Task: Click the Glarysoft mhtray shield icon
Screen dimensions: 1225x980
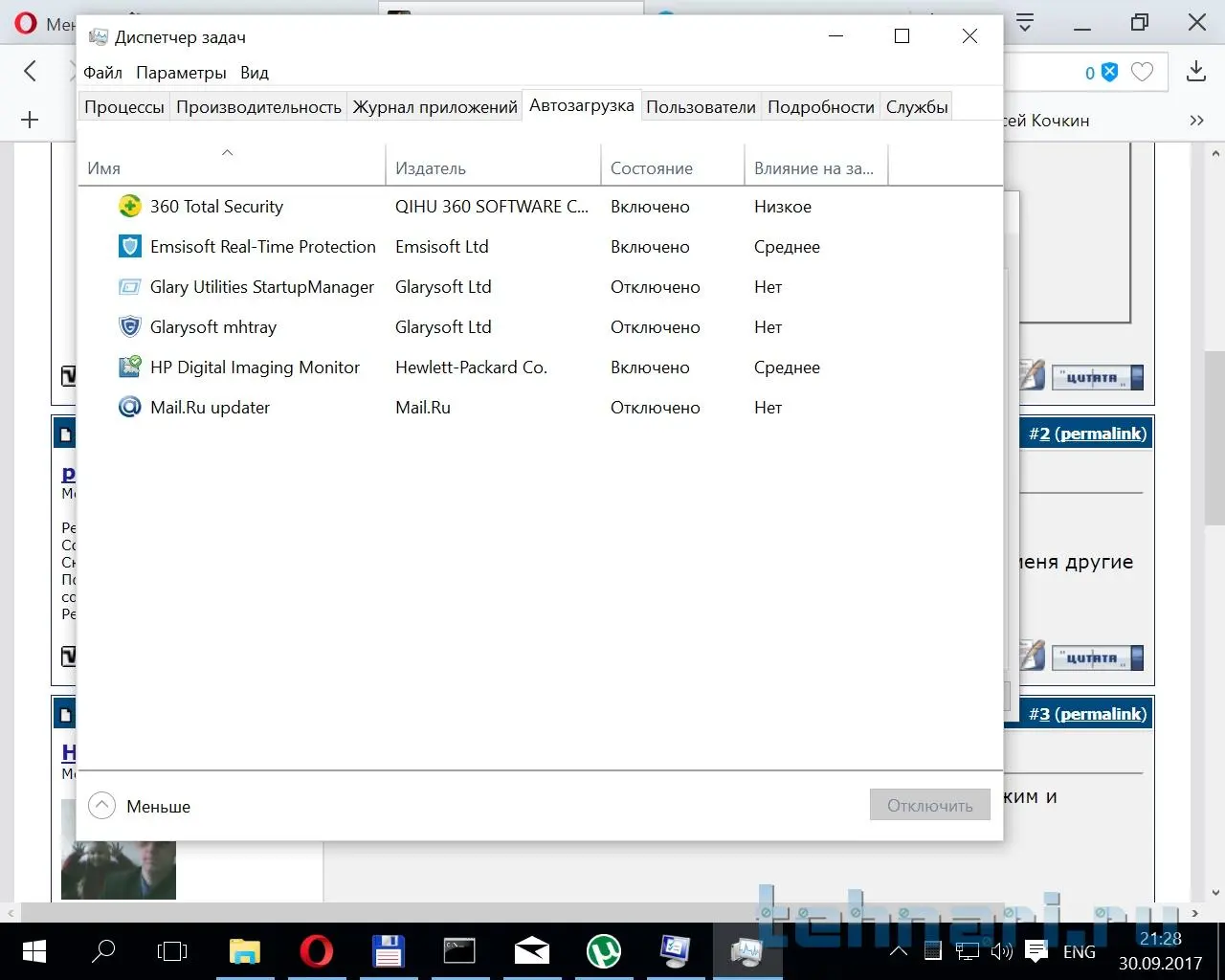Action: (129, 327)
